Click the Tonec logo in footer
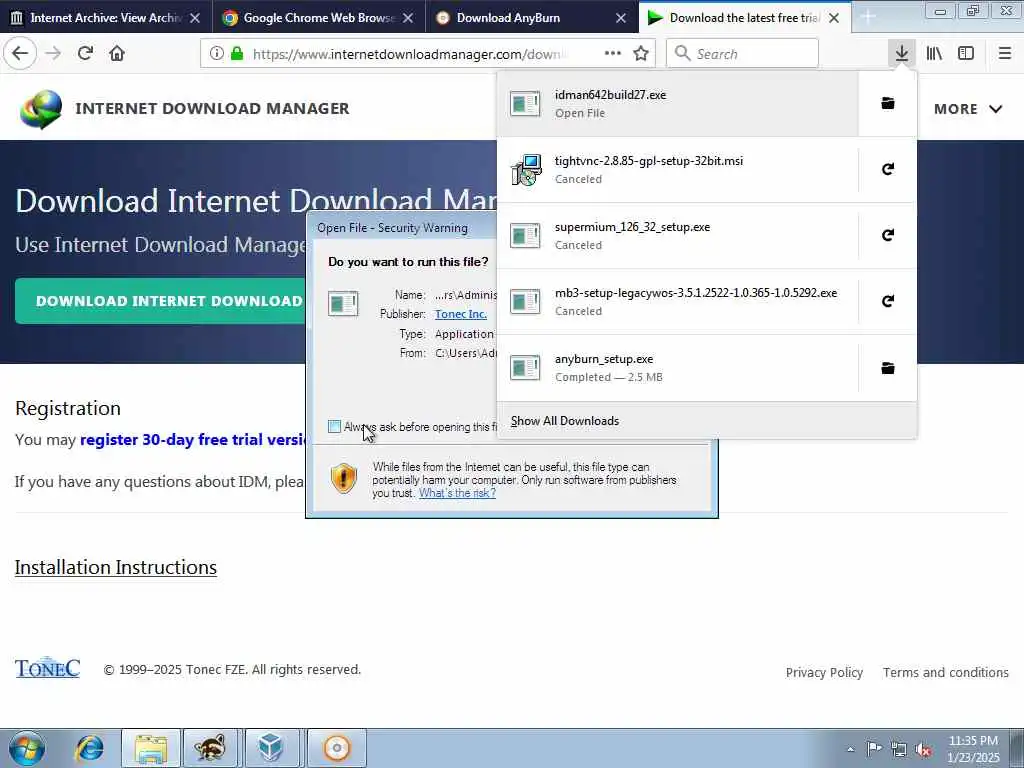This screenshot has width=1024, height=768. [47, 668]
